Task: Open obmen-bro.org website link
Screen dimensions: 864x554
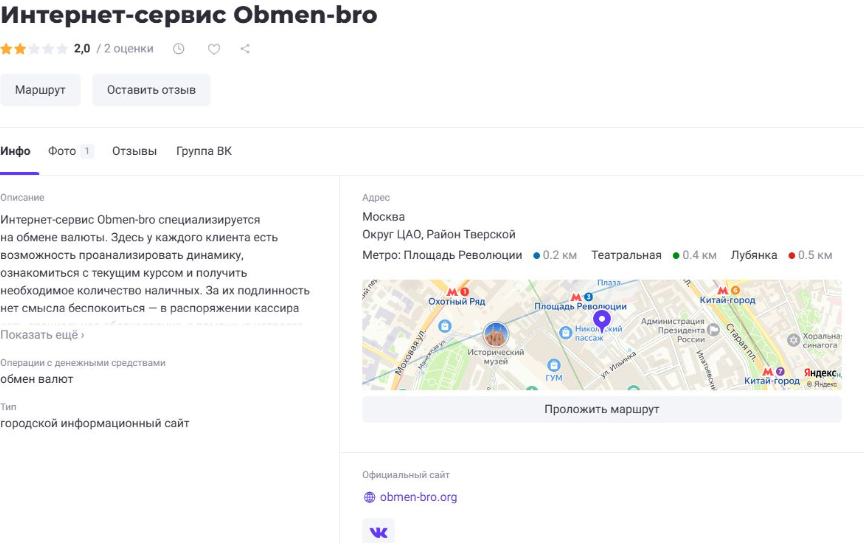Action: [418, 497]
